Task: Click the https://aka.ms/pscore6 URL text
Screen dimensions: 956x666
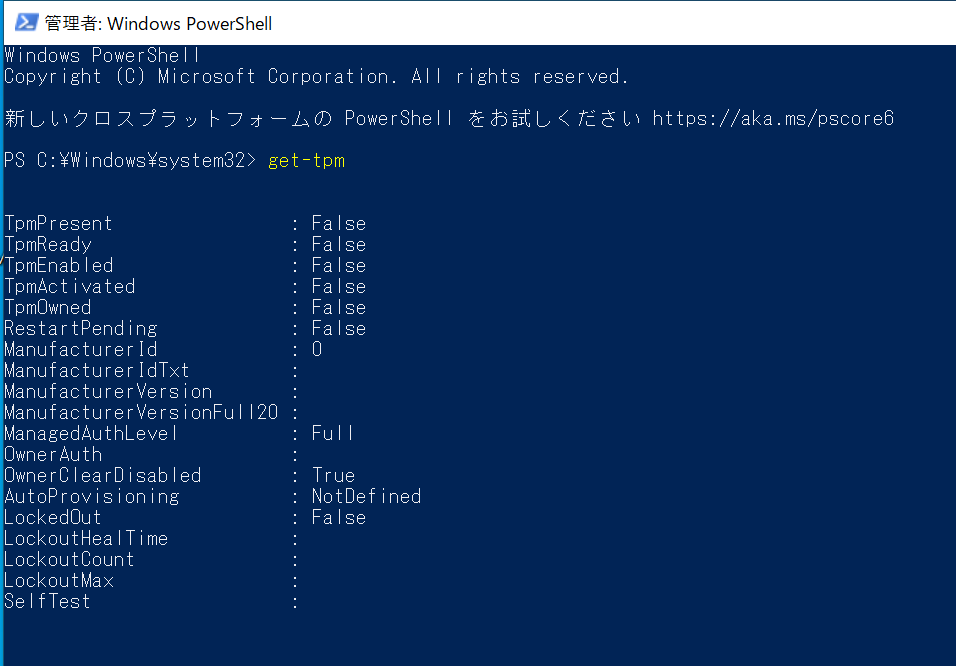Action: point(773,118)
